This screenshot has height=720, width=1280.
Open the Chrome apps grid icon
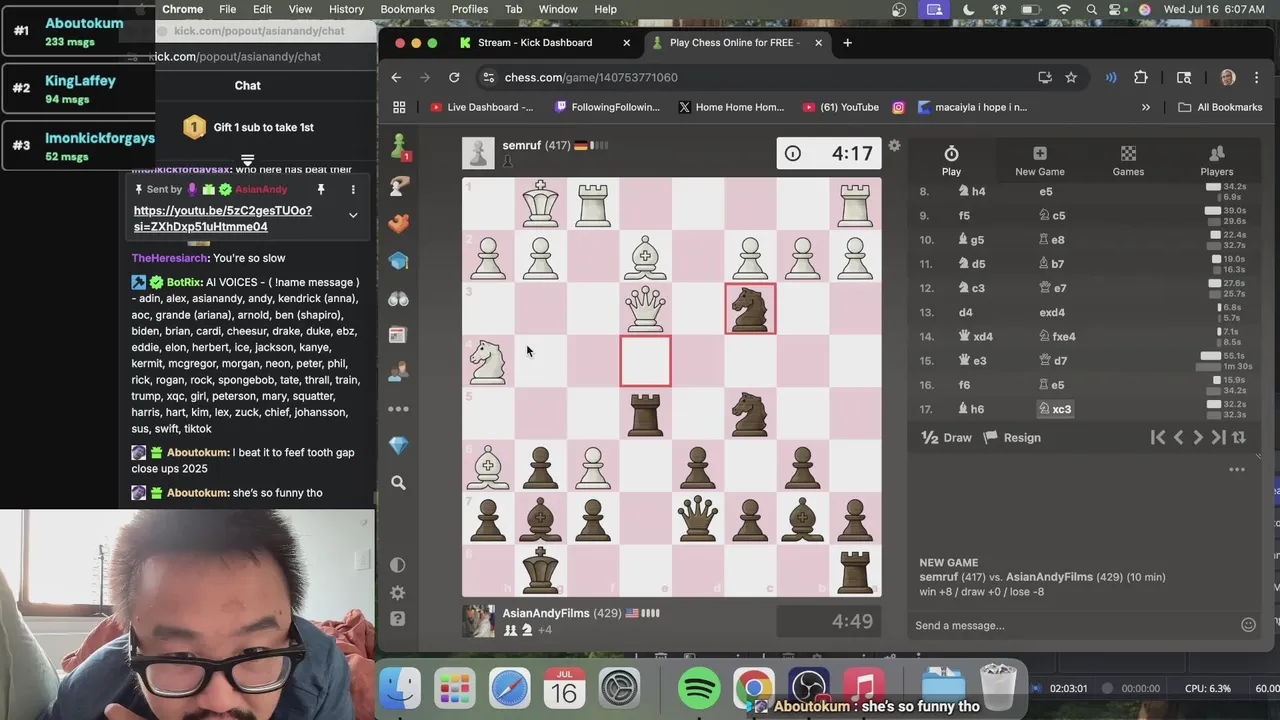(x=399, y=107)
